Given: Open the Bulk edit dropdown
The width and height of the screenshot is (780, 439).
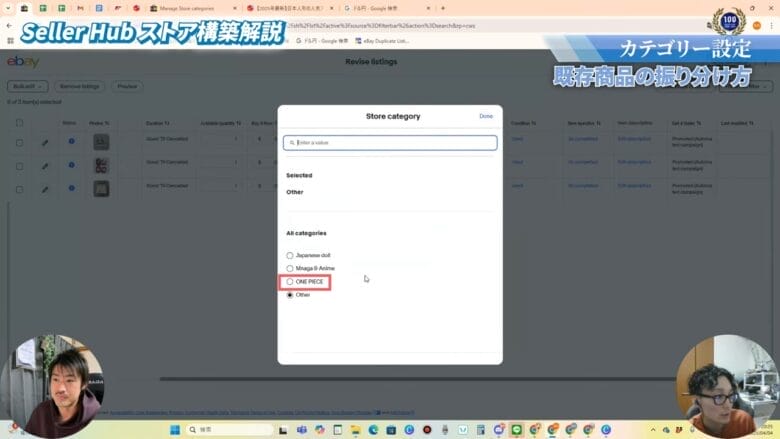Looking at the screenshot, I should (27, 87).
